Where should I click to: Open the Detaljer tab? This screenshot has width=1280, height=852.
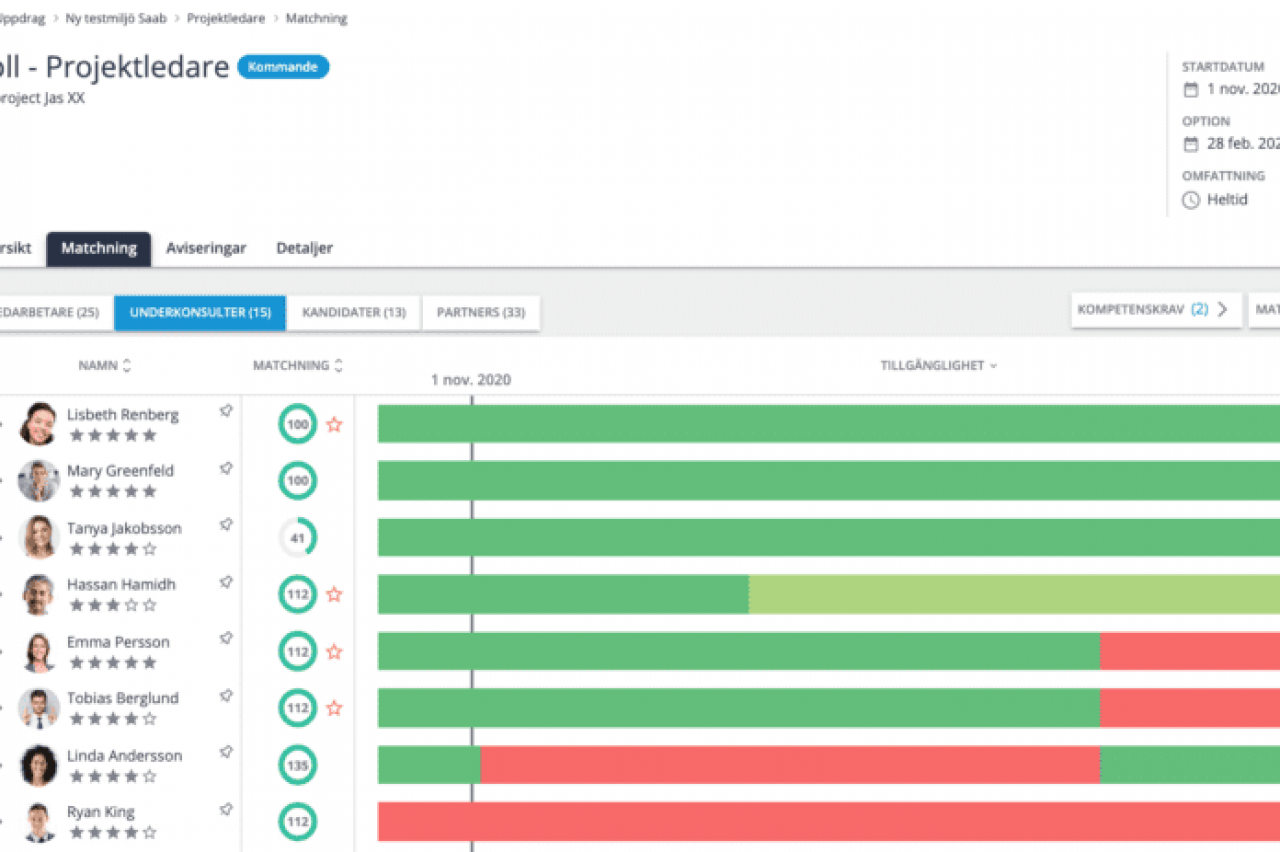[304, 249]
